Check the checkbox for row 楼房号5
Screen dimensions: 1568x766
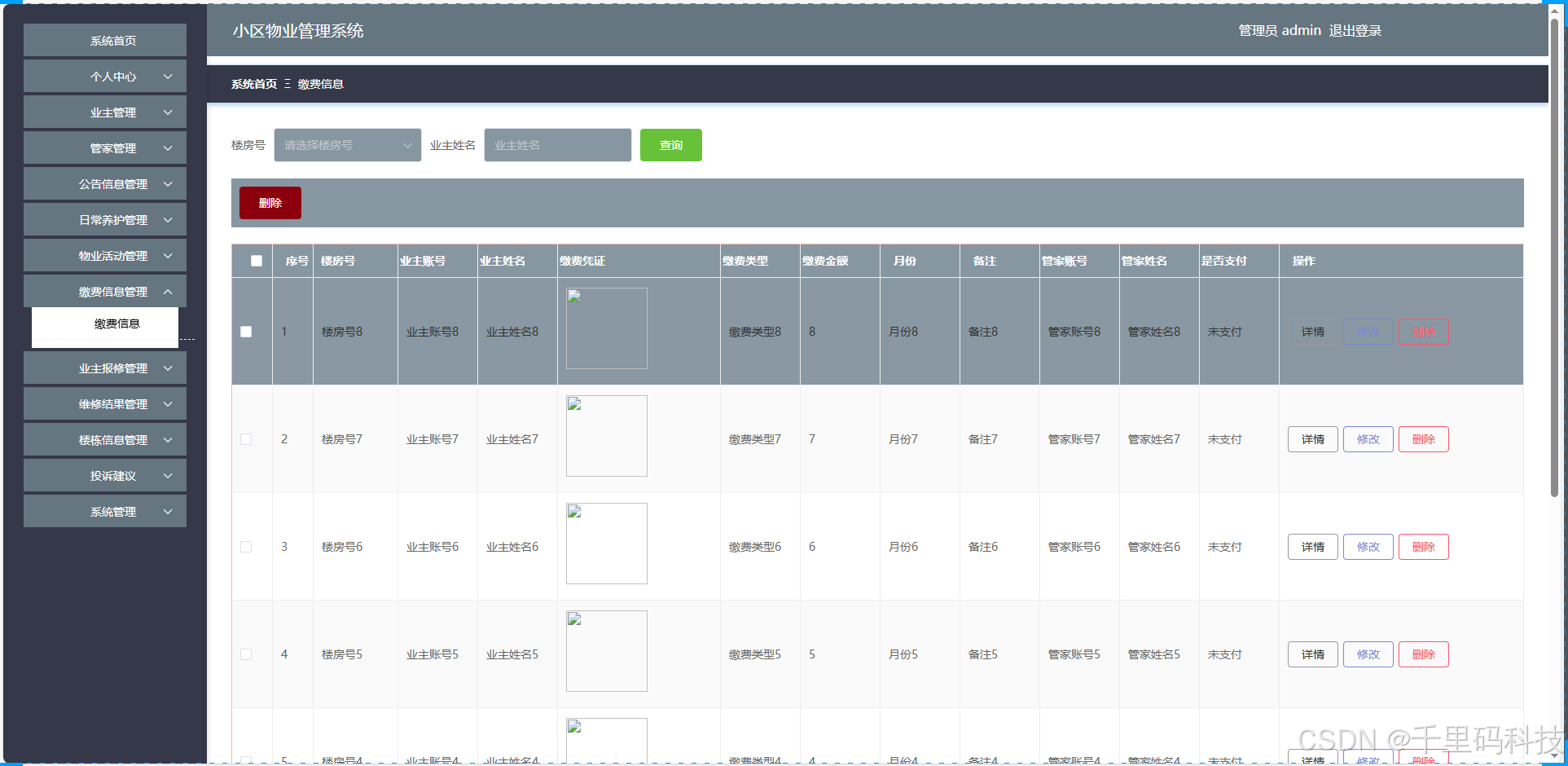pyautogui.click(x=246, y=654)
